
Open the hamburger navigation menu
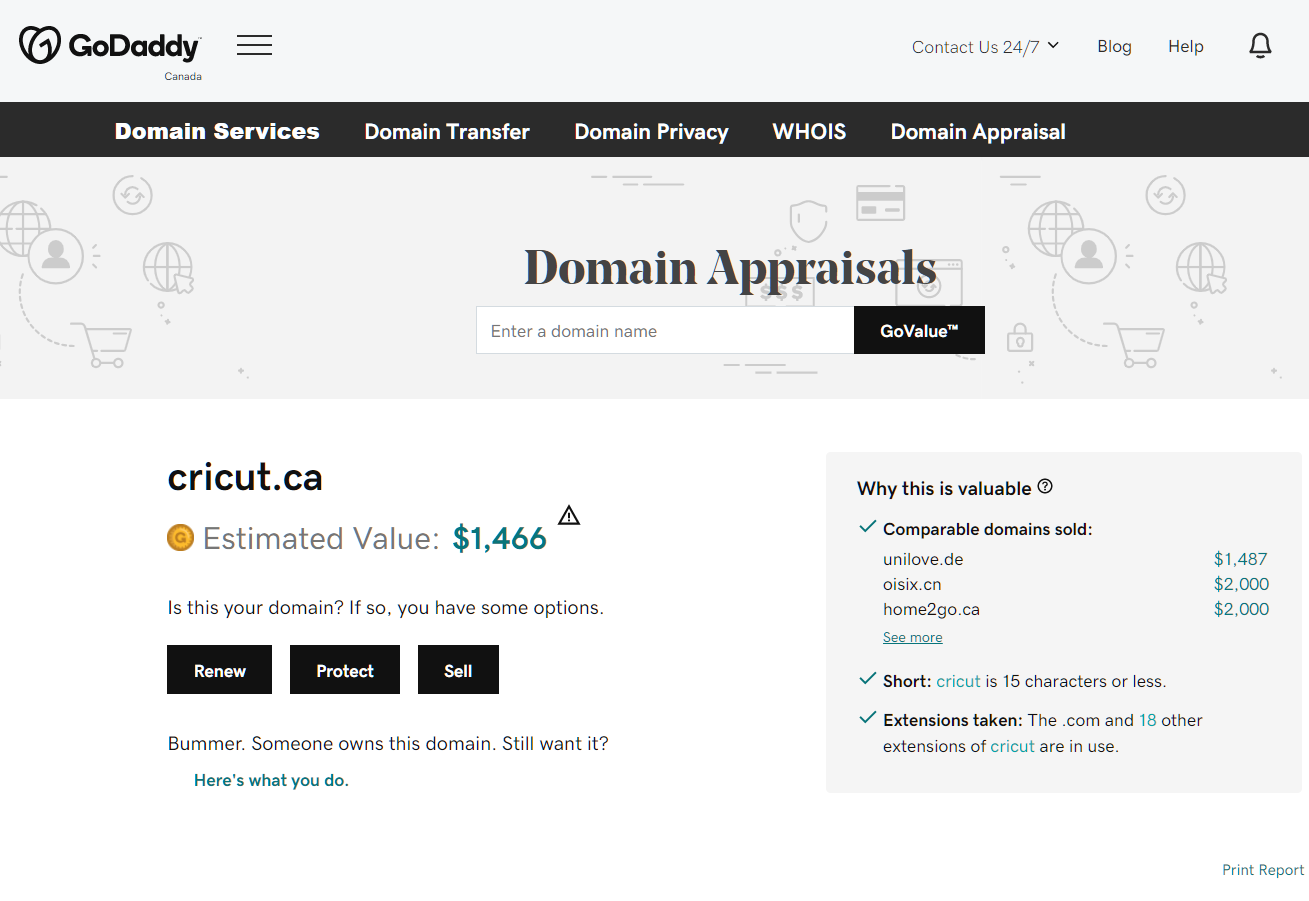(x=254, y=45)
